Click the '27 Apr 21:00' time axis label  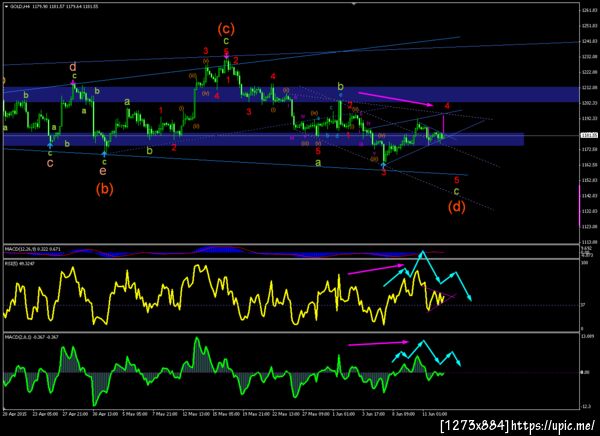75,414
